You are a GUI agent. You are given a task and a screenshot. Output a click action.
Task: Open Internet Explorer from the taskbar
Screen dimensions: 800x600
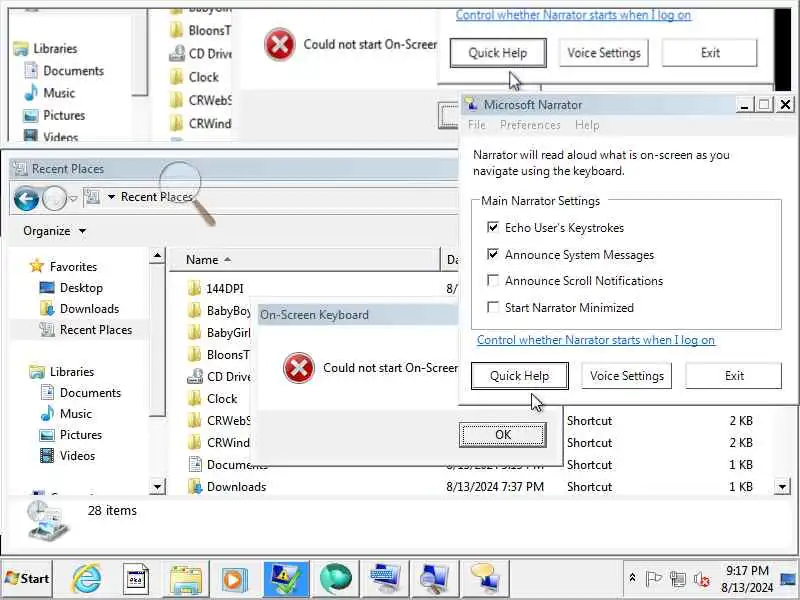point(86,579)
